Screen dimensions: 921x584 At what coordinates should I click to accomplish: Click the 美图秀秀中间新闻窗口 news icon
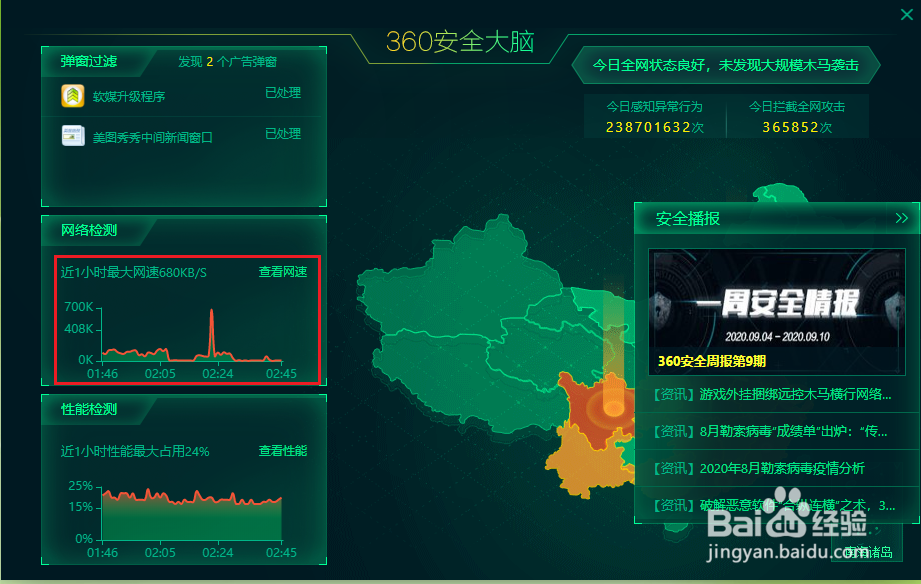coord(71,133)
